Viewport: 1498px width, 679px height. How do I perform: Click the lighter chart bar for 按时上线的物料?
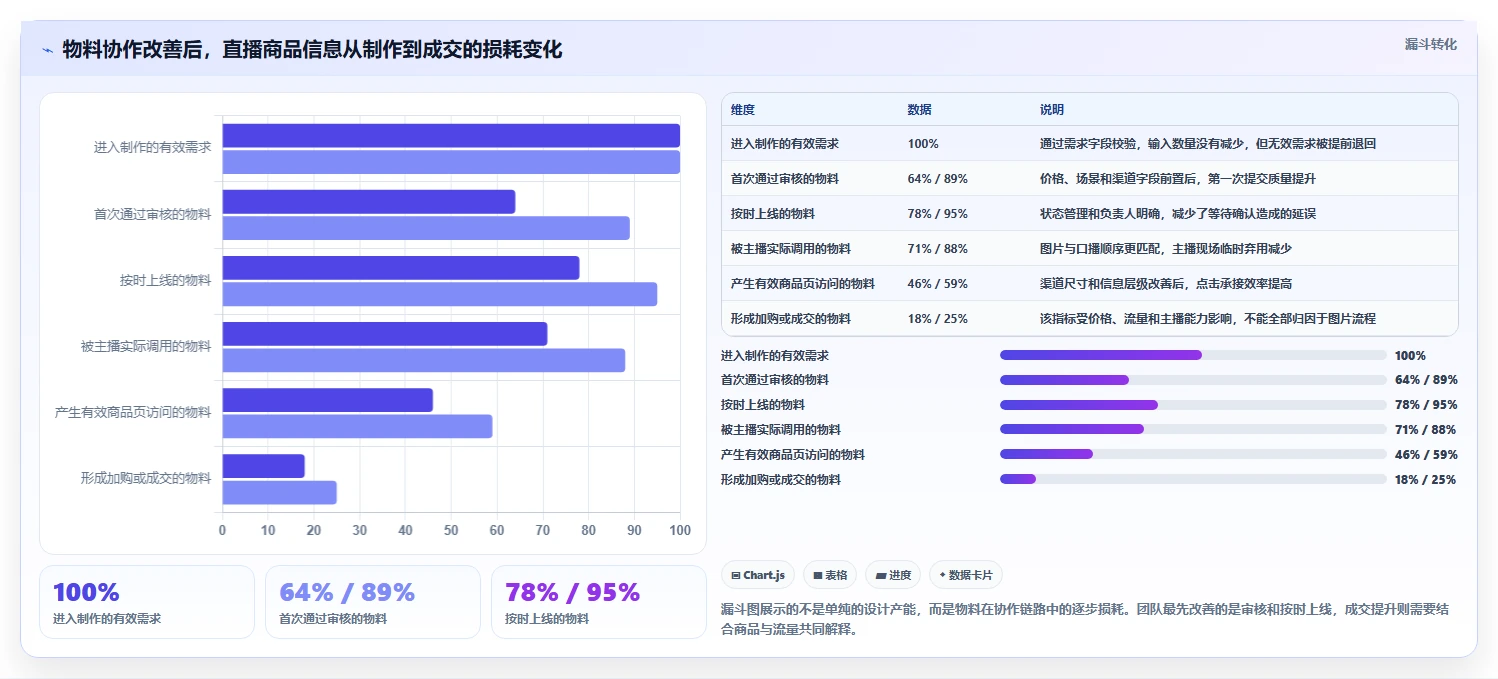[439, 294]
